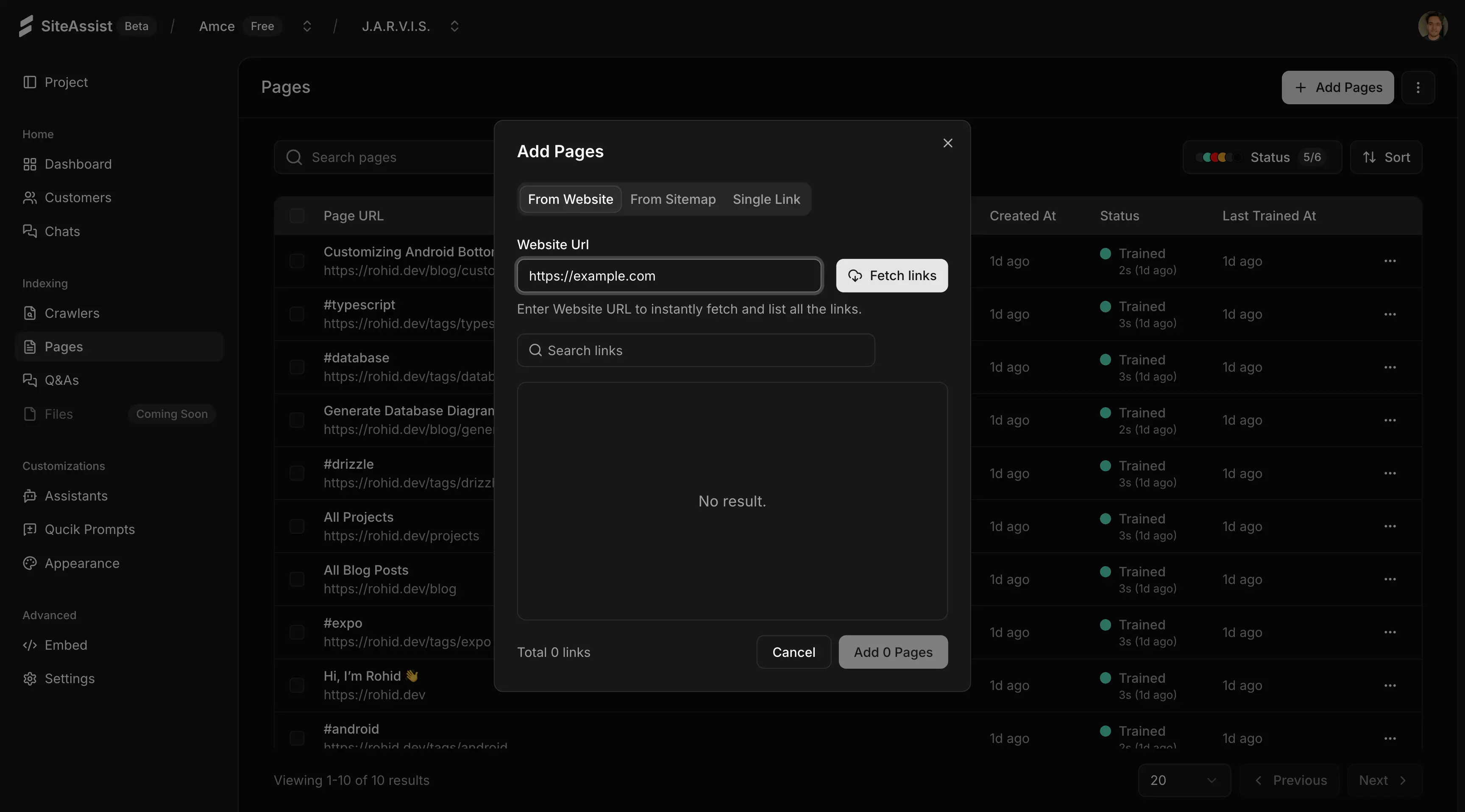Check the #android row checkbox

pyautogui.click(x=297, y=738)
